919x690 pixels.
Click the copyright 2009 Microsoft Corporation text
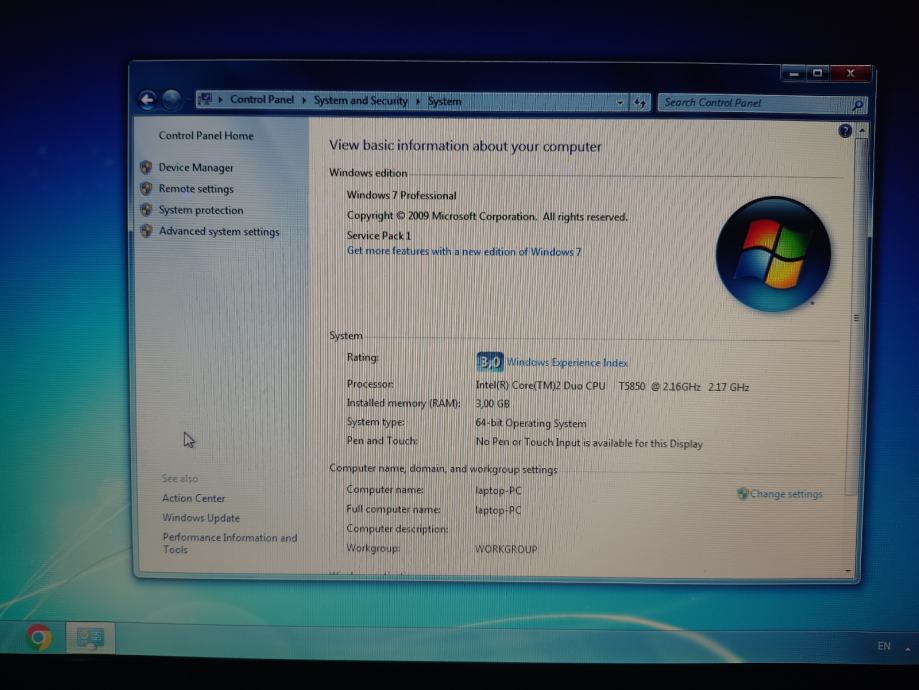(x=487, y=216)
